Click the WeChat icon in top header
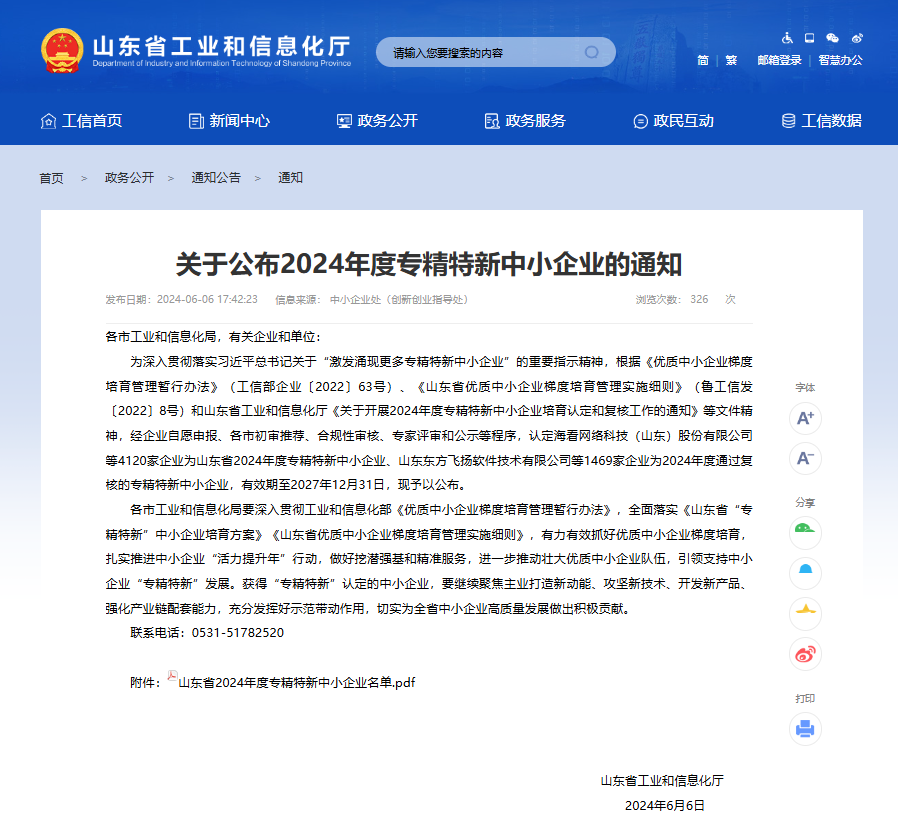This screenshot has height=823, width=898. point(832,38)
